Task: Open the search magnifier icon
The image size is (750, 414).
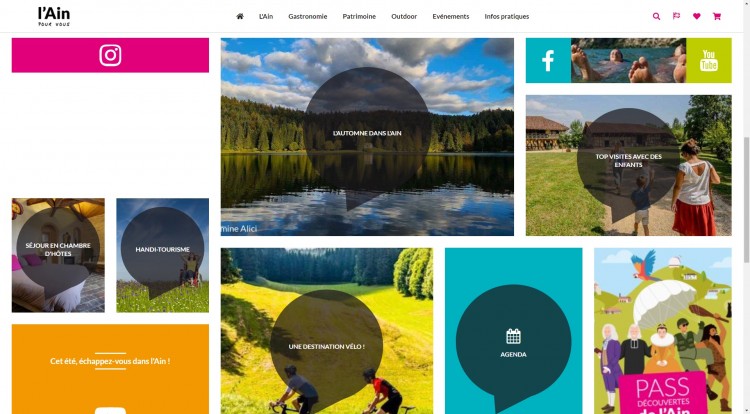Action: [656, 16]
